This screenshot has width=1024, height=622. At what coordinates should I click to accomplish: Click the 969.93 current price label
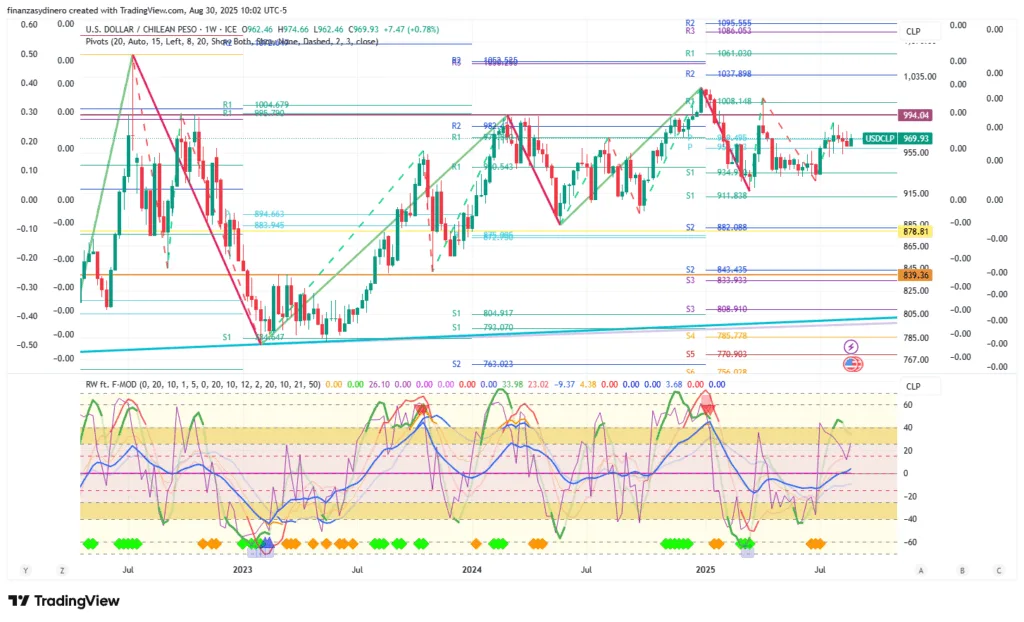tap(916, 139)
